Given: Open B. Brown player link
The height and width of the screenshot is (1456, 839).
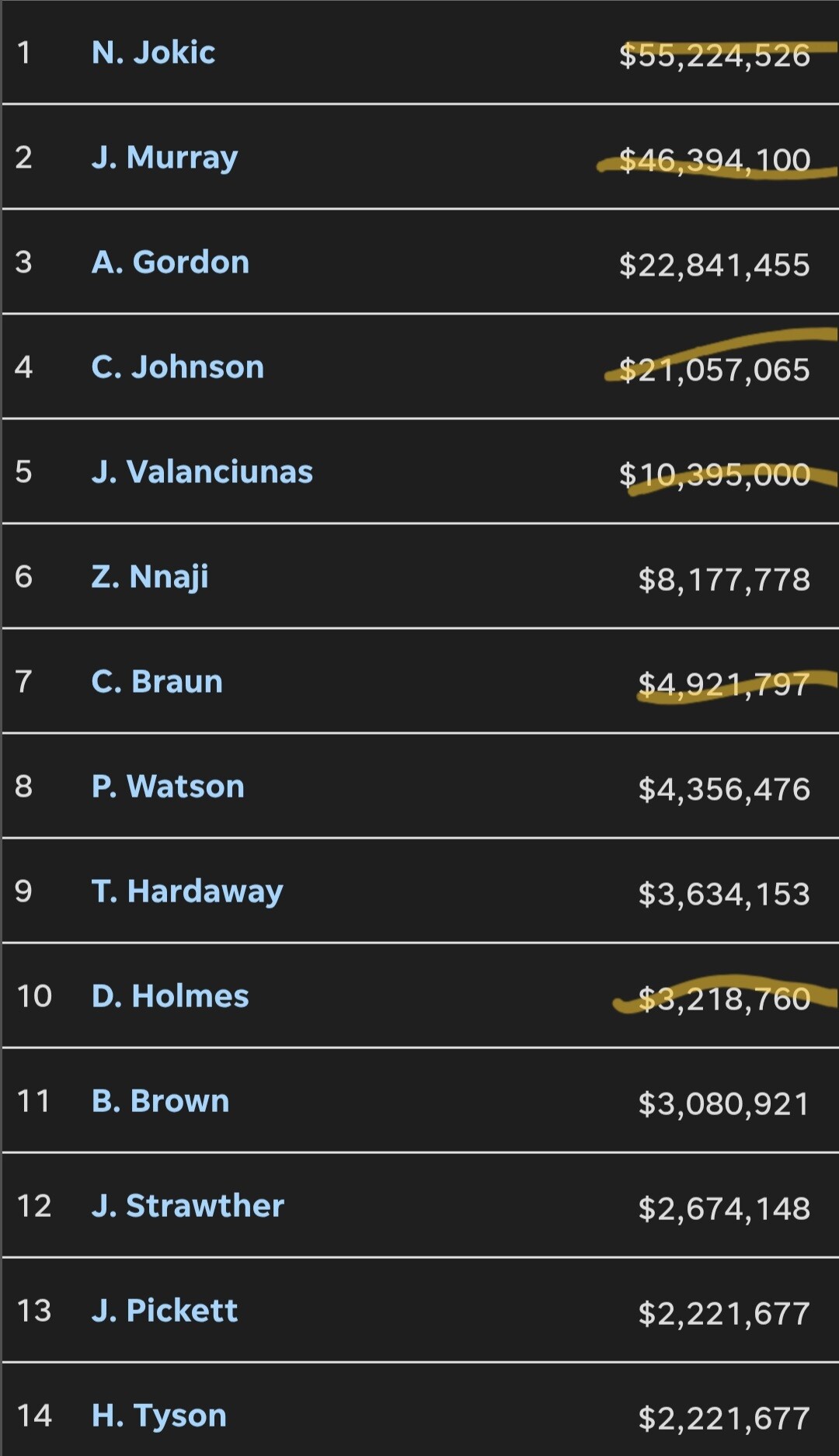Looking at the screenshot, I should pos(160,1101).
